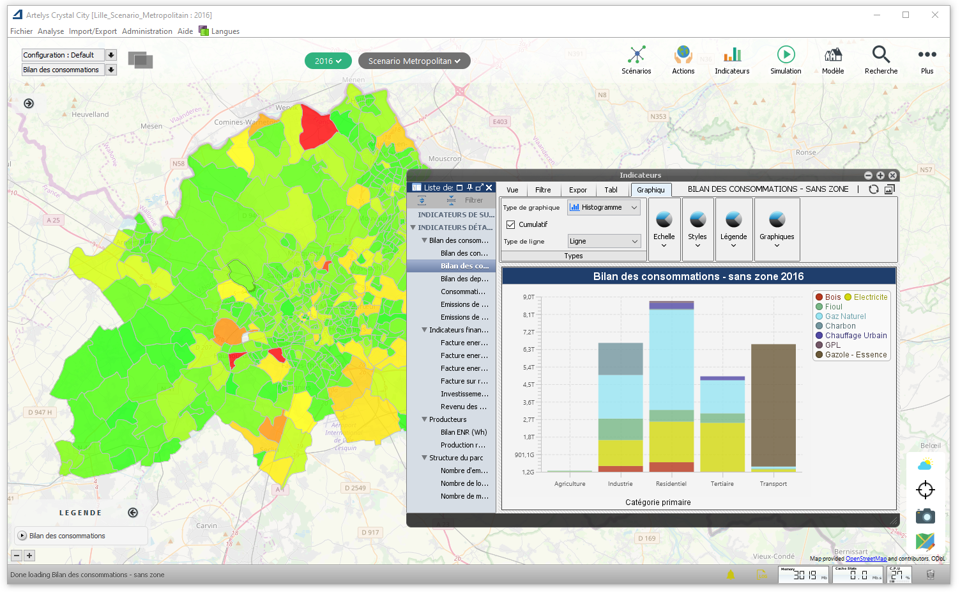Collapse the Producteurs tree node
960x592 pixels.
click(x=424, y=419)
